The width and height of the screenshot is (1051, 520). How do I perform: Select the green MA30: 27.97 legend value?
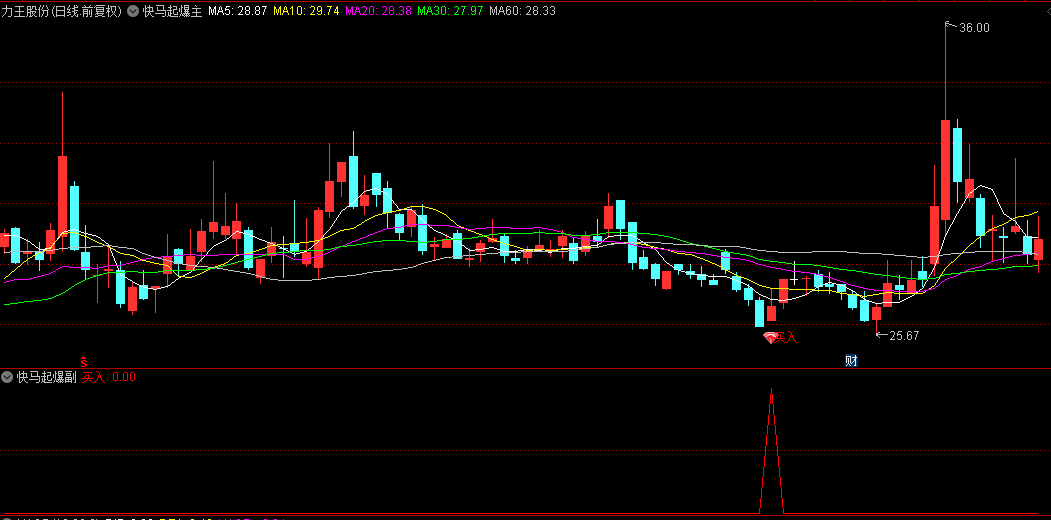coord(450,11)
